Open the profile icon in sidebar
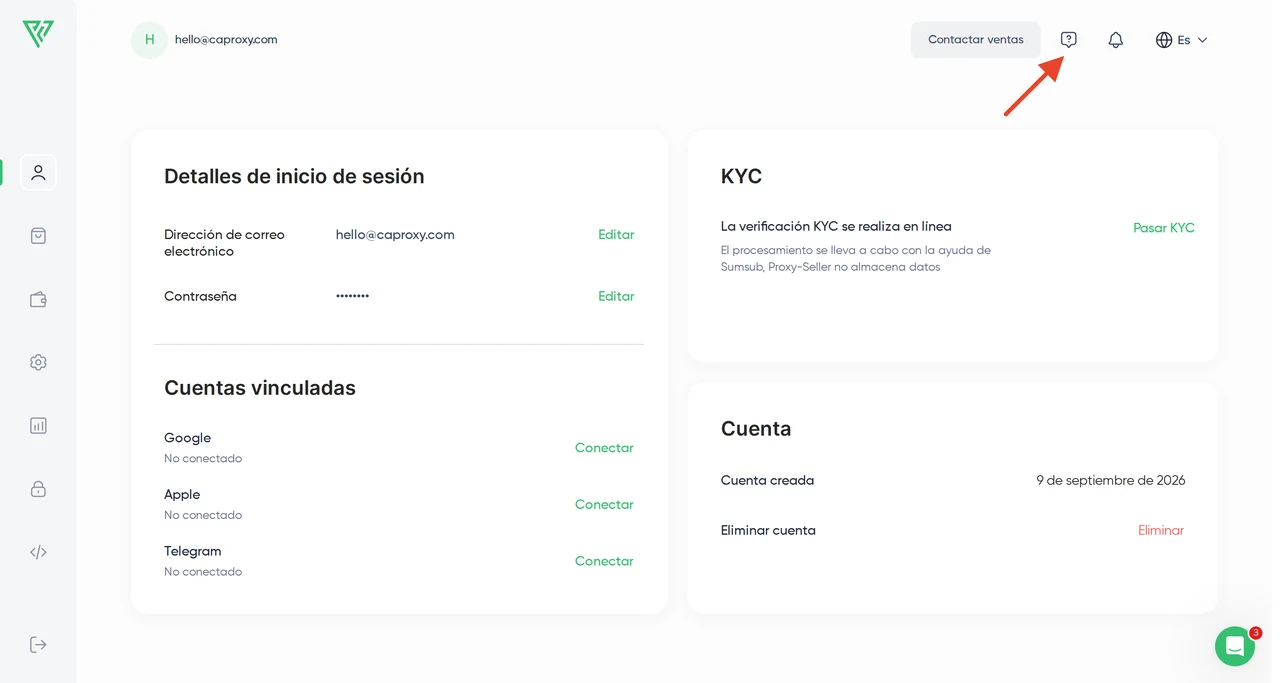The image size is (1280, 683). pyautogui.click(x=38, y=172)
